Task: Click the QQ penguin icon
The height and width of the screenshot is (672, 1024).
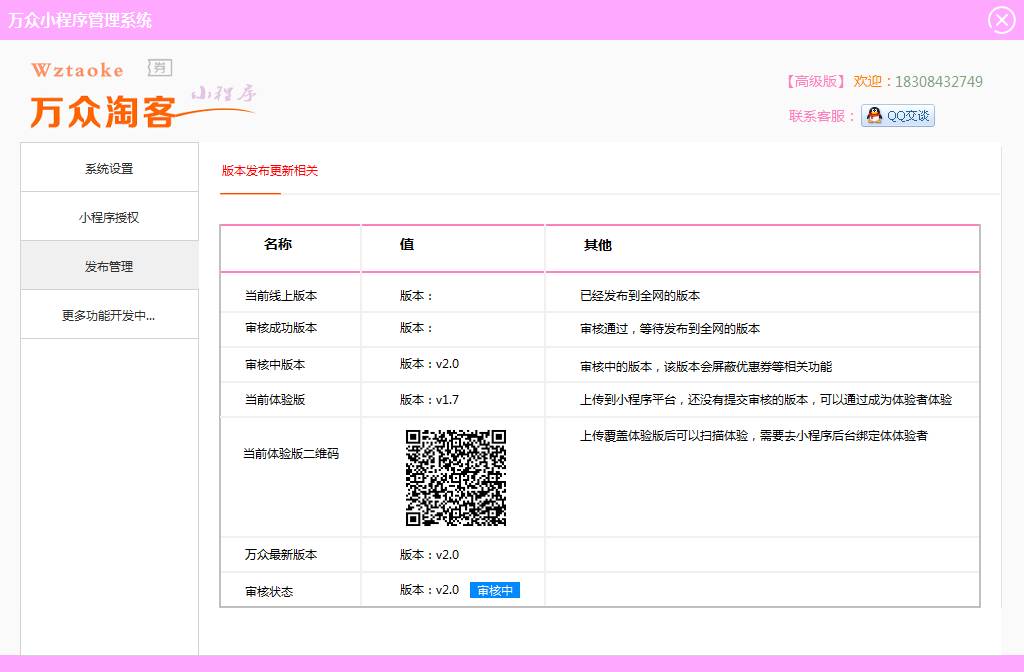Action: point(874,116)
